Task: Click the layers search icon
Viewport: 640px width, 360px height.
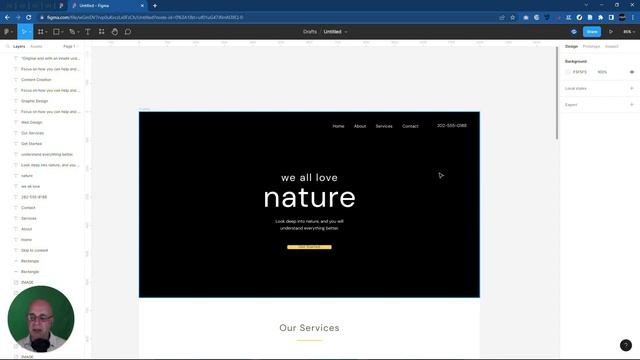Action: click(7, 47)
